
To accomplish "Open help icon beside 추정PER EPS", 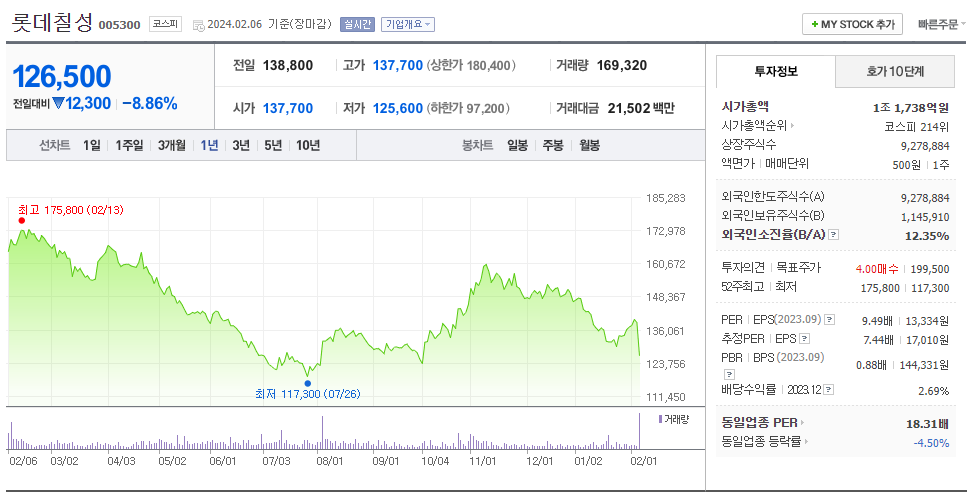I will tap(804, 339).
